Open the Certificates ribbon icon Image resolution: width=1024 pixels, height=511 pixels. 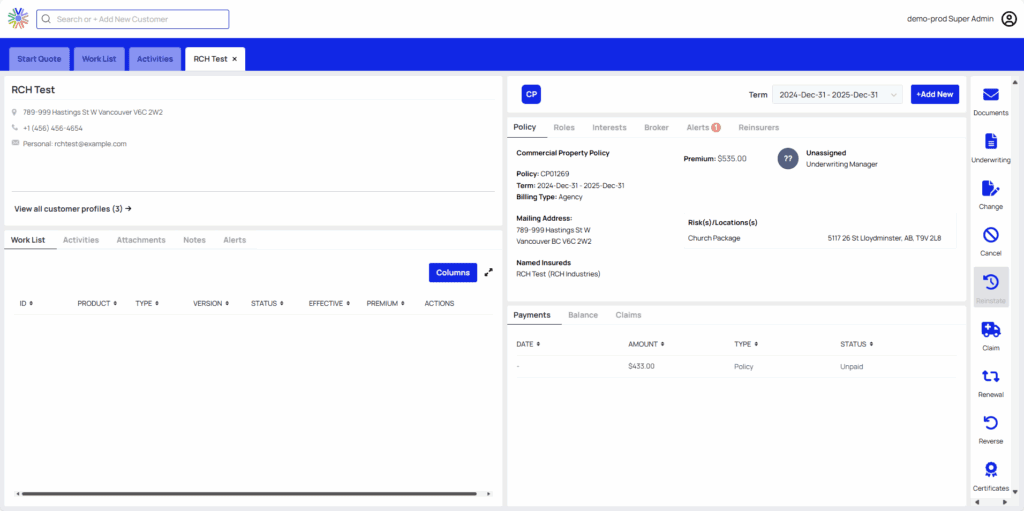pos(991,470)
